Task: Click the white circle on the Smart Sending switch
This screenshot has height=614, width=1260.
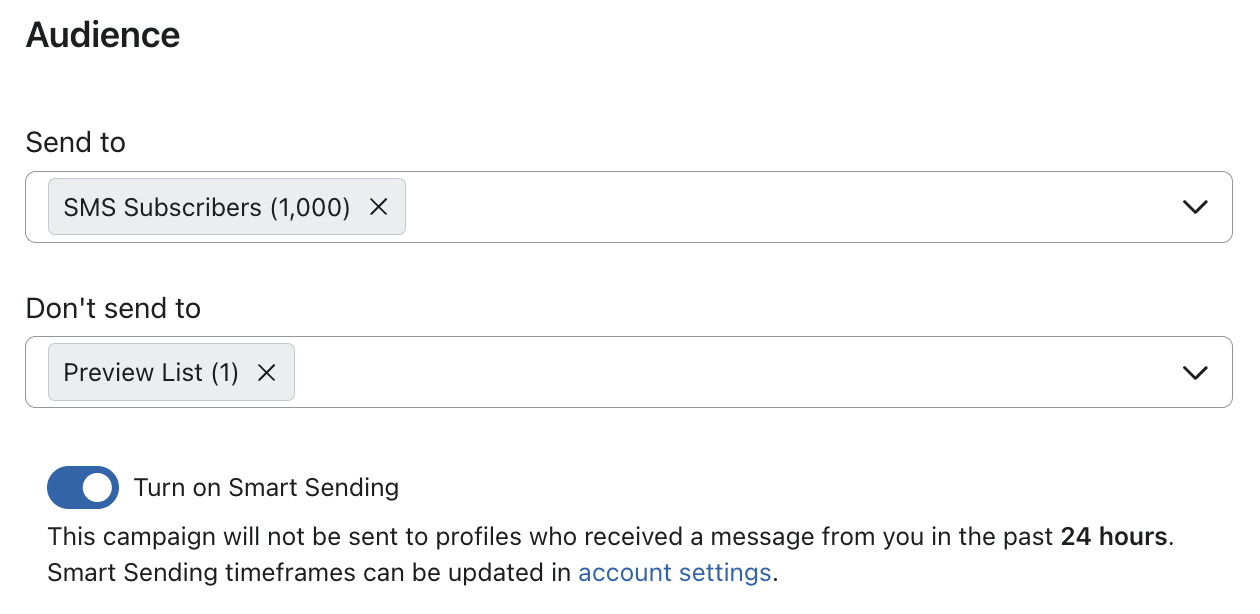Action: click(x=97, y=487)
